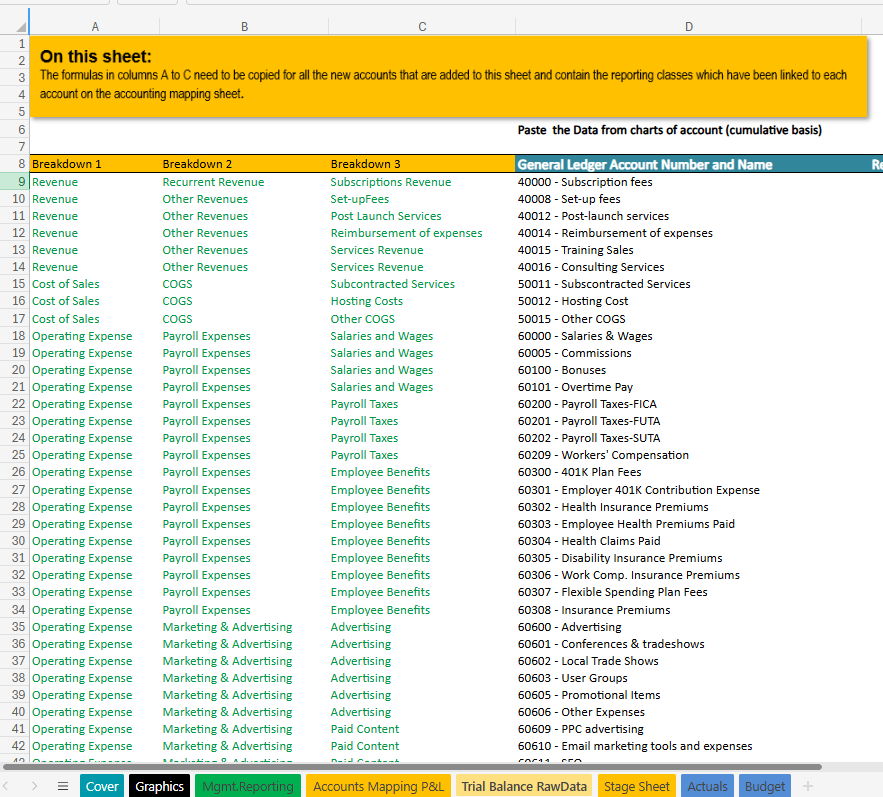Click the 'Breakdown 2' header cell

[244, 164]
